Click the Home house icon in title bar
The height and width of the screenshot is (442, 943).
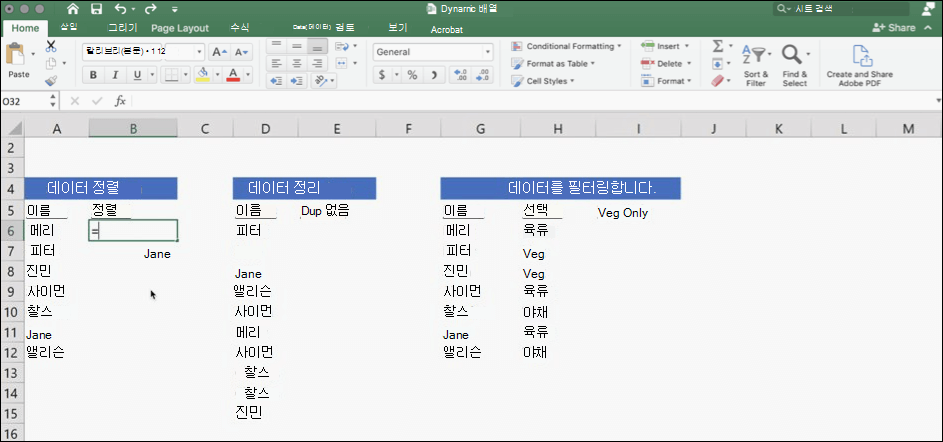[x=73, y=9]
